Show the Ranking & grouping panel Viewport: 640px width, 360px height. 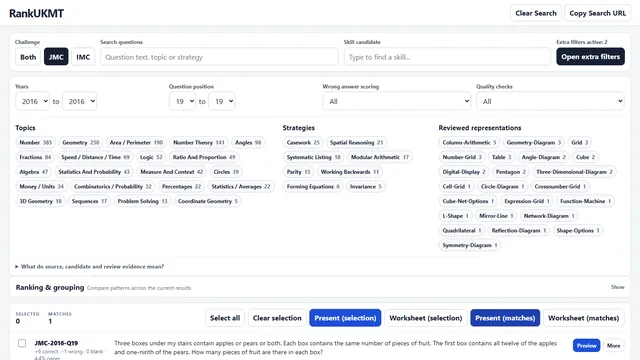point(618,287)
